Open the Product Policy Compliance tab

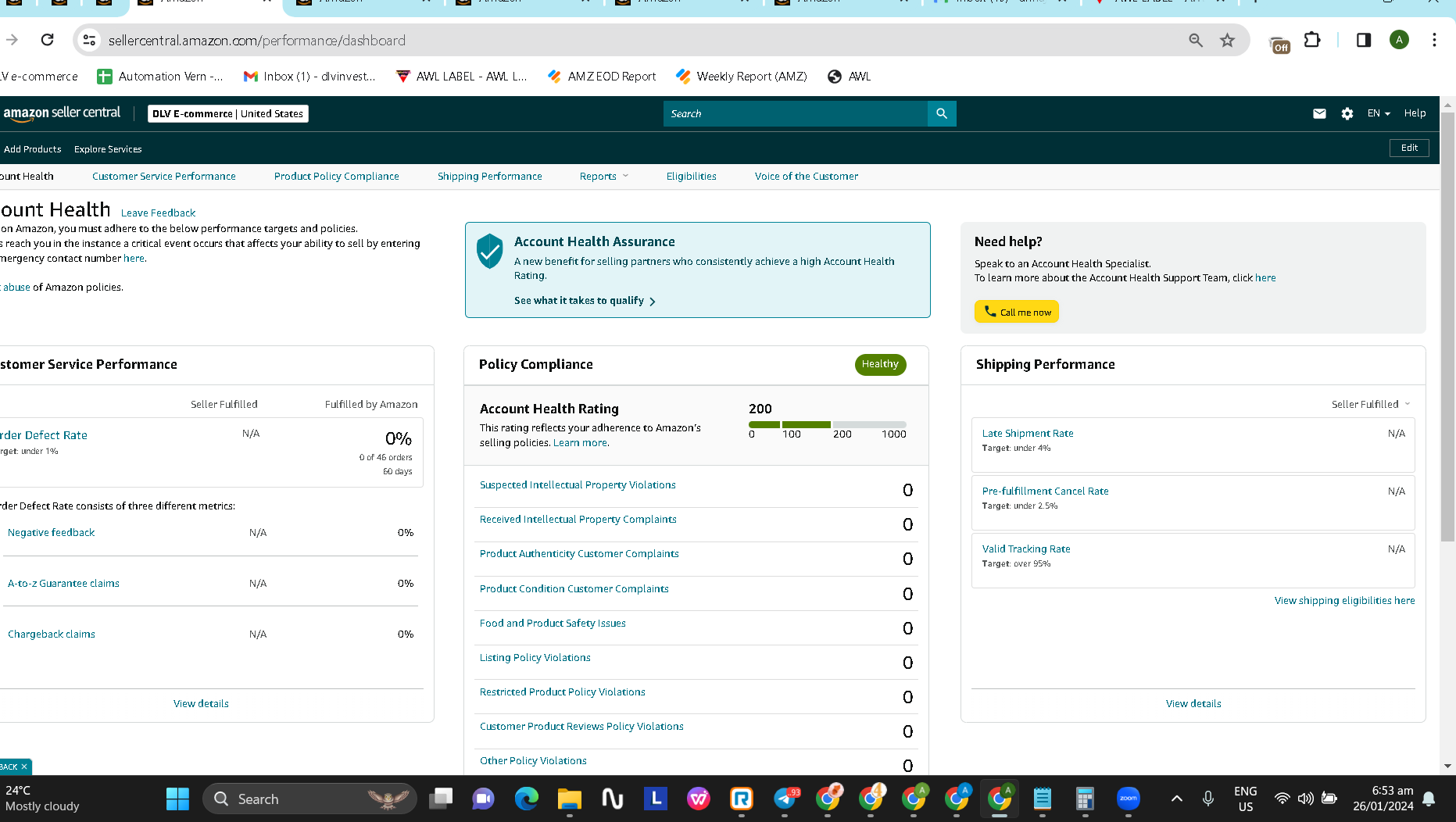pos(337,177)
